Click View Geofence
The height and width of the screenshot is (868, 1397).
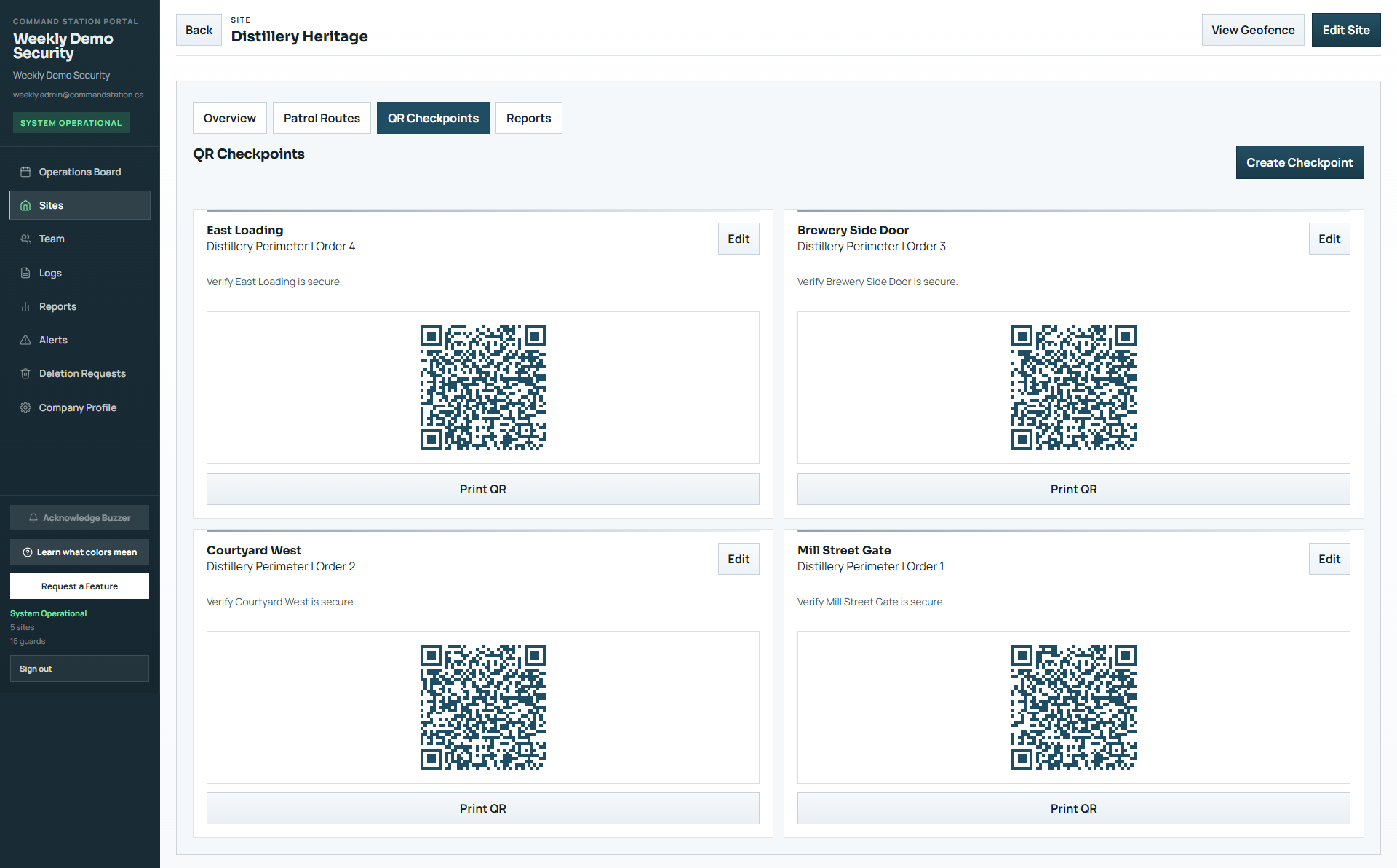point(1253,30)
